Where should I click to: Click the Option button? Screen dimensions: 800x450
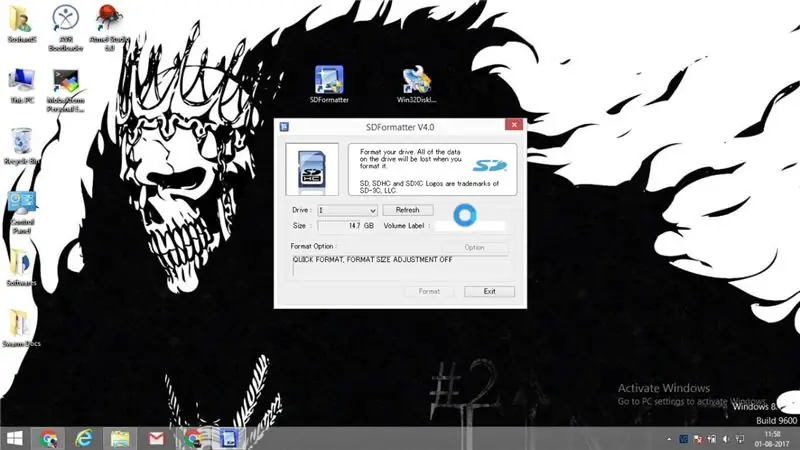[474, 247]
